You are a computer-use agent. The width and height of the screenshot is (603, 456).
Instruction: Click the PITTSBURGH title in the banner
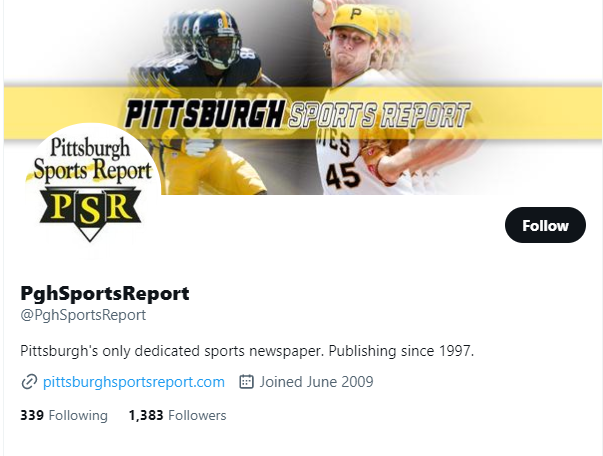(205, 114)
